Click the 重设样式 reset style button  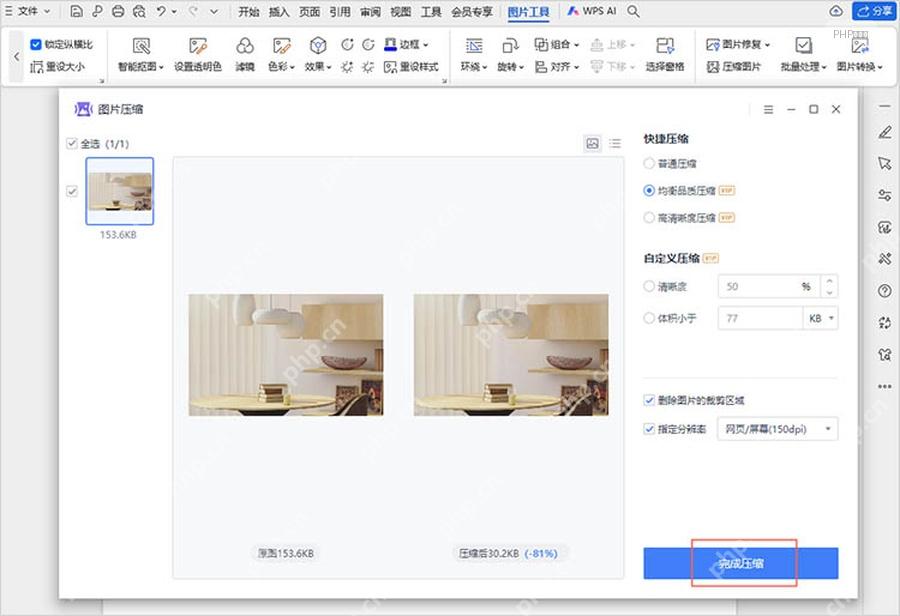pyautogui.click(x=412, y=67)
